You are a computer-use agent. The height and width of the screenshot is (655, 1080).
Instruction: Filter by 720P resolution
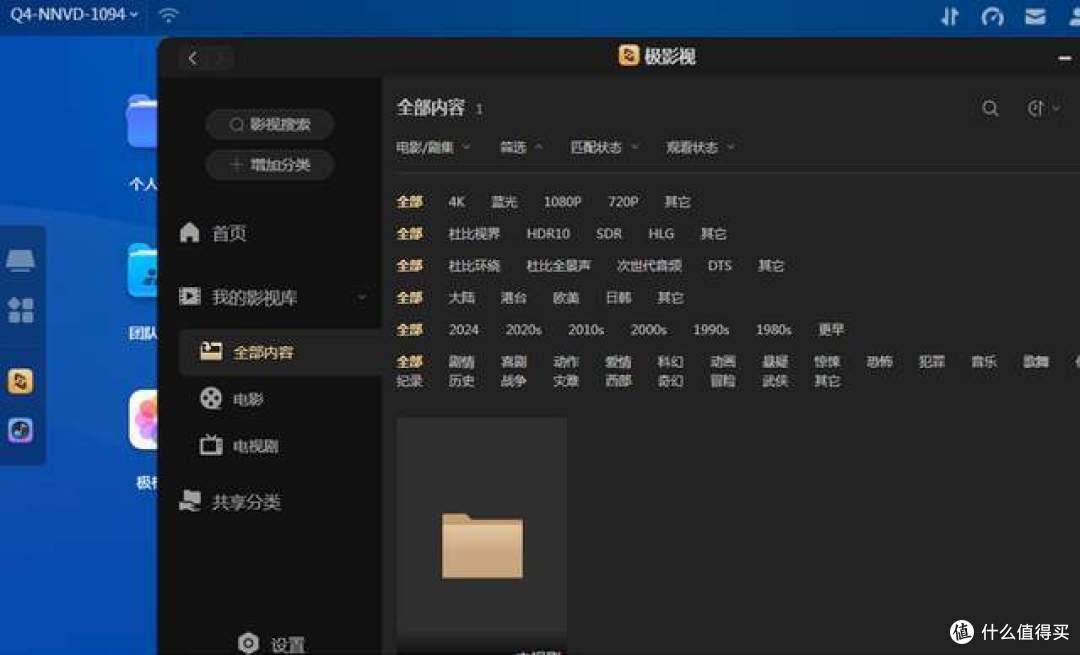pyautogui.click(x=623, y=202)
